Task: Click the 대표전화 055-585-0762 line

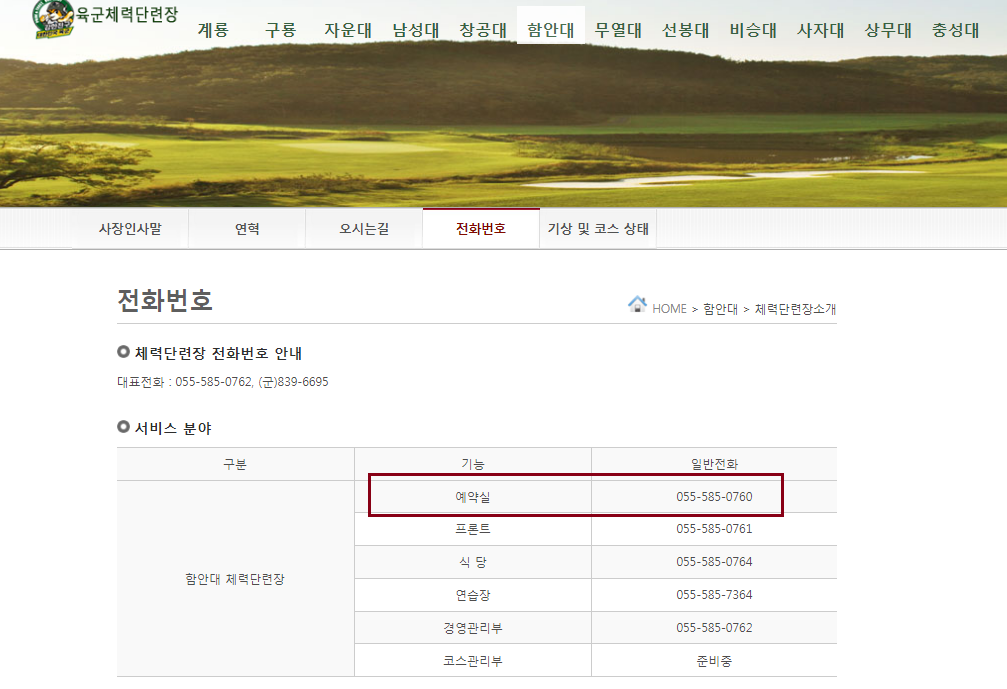Action: tap(223, 382)
